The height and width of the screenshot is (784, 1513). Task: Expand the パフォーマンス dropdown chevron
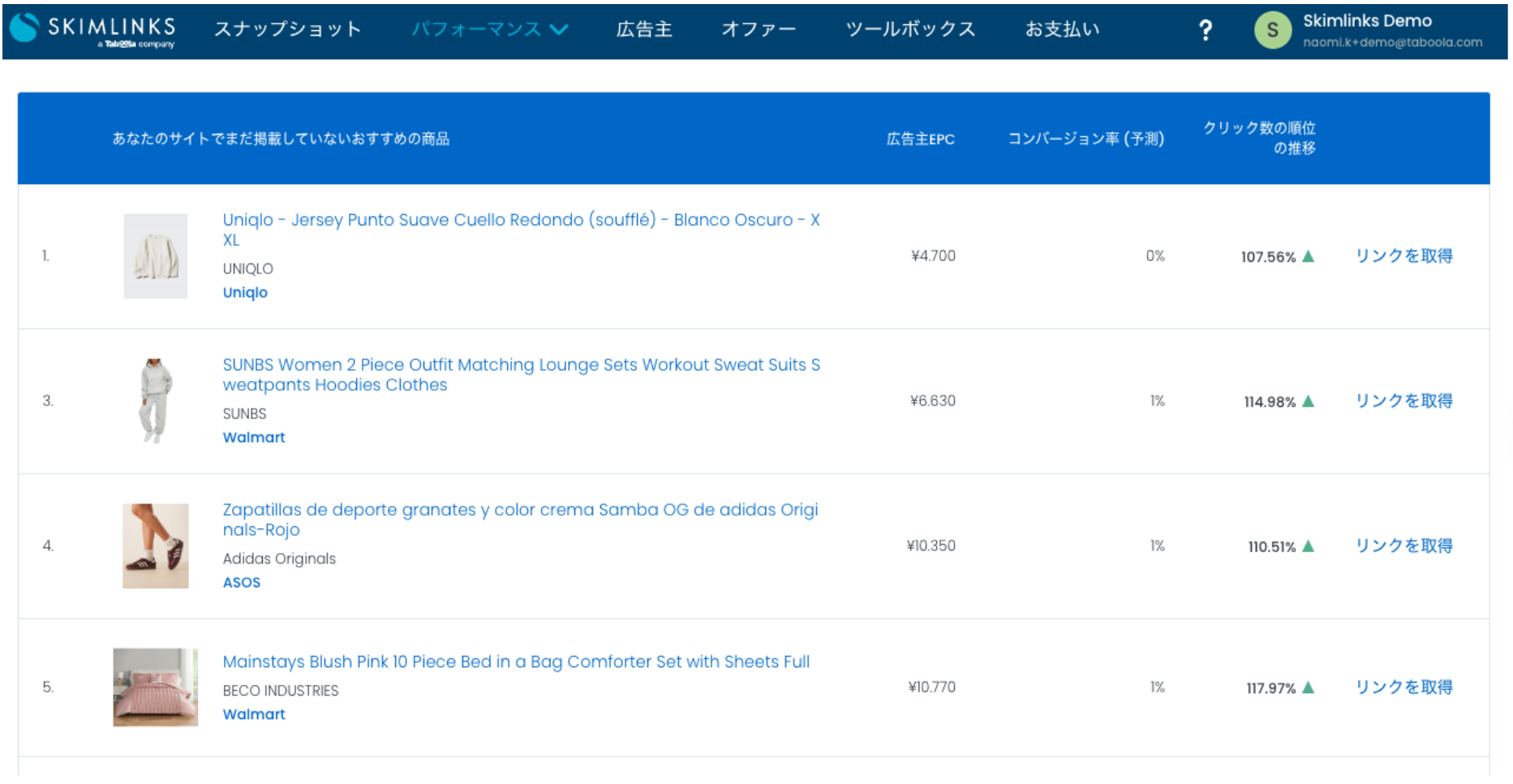click(559, 28)
